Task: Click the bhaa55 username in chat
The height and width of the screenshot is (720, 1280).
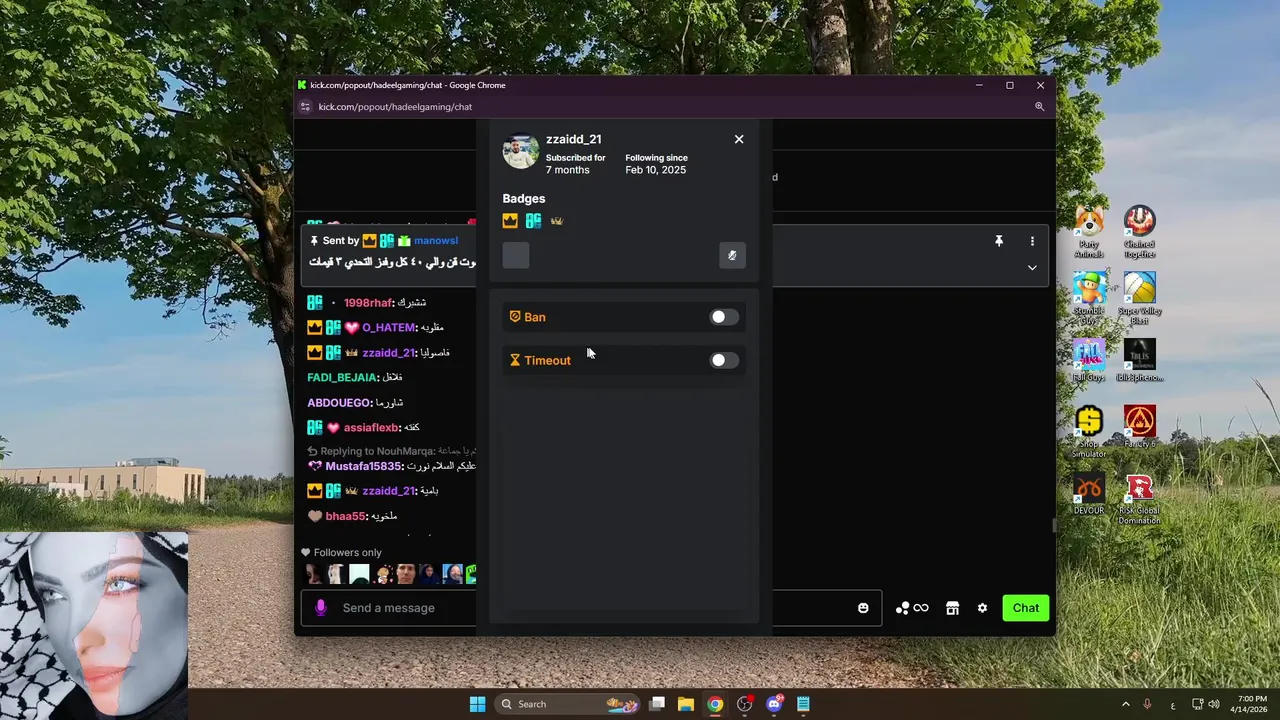Action: click(345, 516)
